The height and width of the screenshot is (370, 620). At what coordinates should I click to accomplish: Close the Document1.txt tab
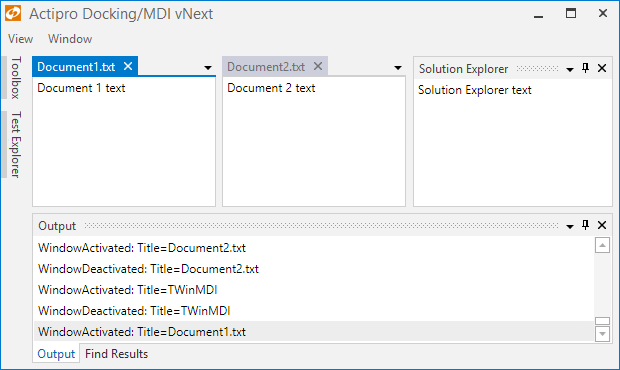click(128, 66)
